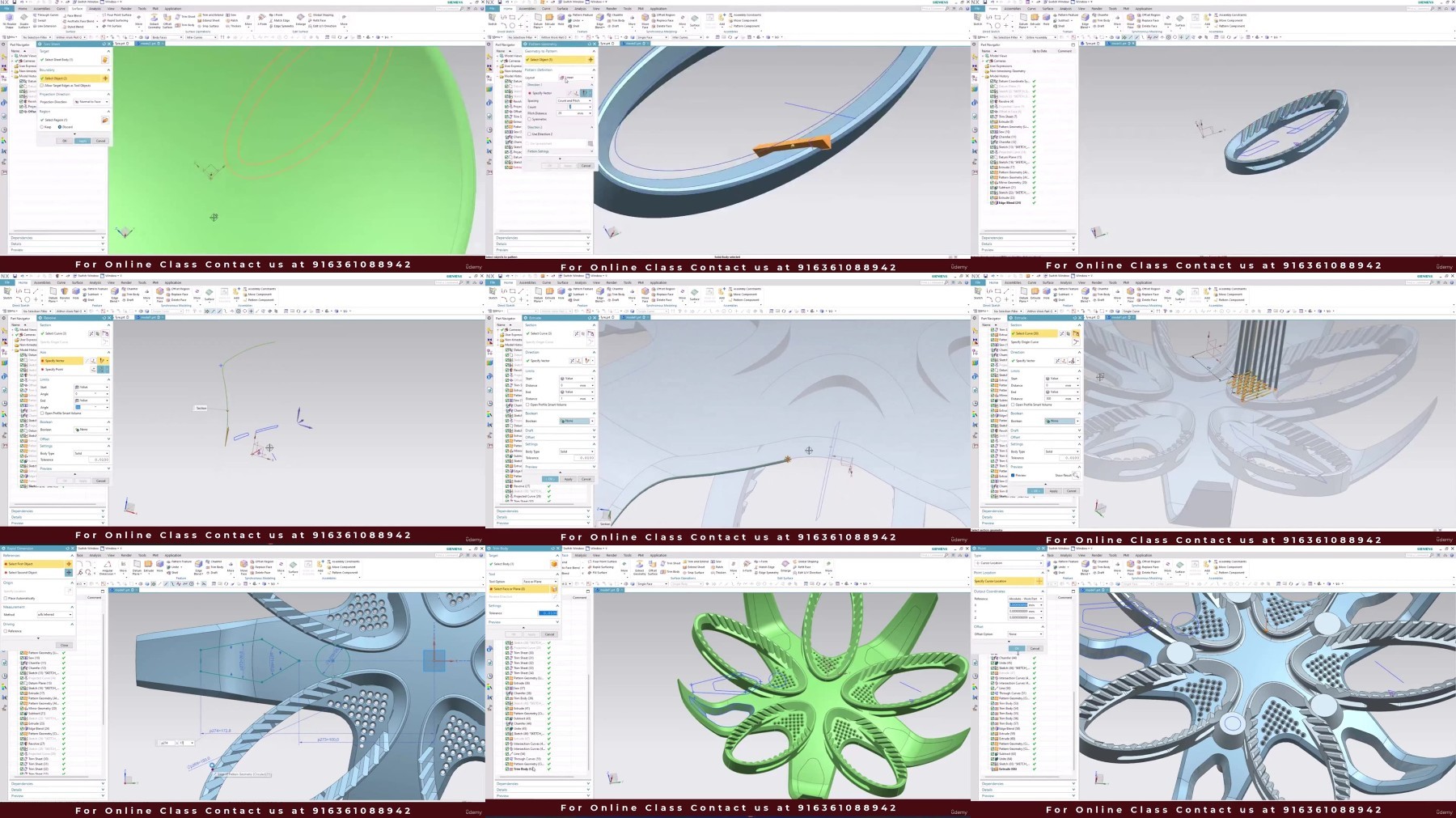Image resolution: width=1456 pixels, height=818 pixels.
Task: Click Reverse Direction icon in center Extrude dialog
Action: point(572,361)
